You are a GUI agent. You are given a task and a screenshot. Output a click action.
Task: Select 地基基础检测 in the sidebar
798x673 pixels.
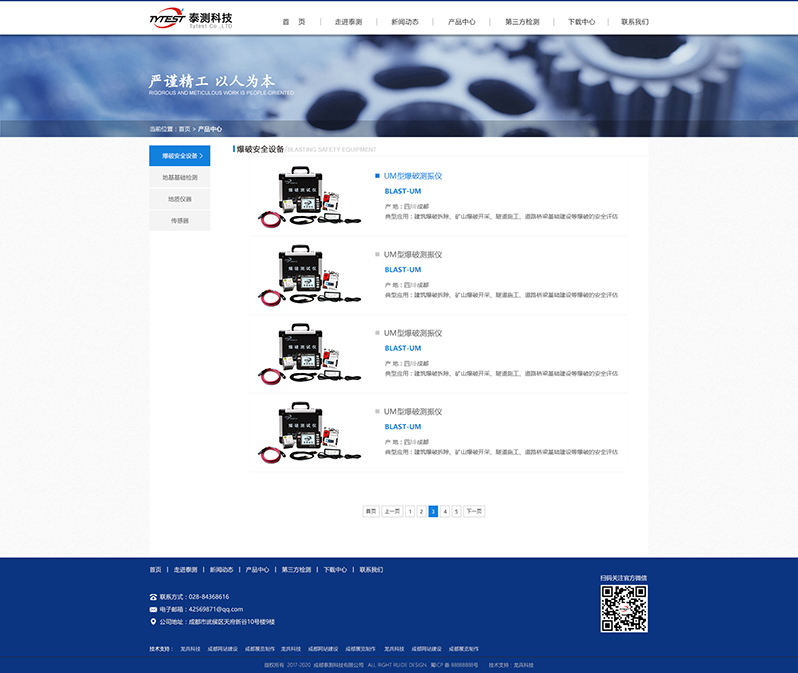[180, 177]
